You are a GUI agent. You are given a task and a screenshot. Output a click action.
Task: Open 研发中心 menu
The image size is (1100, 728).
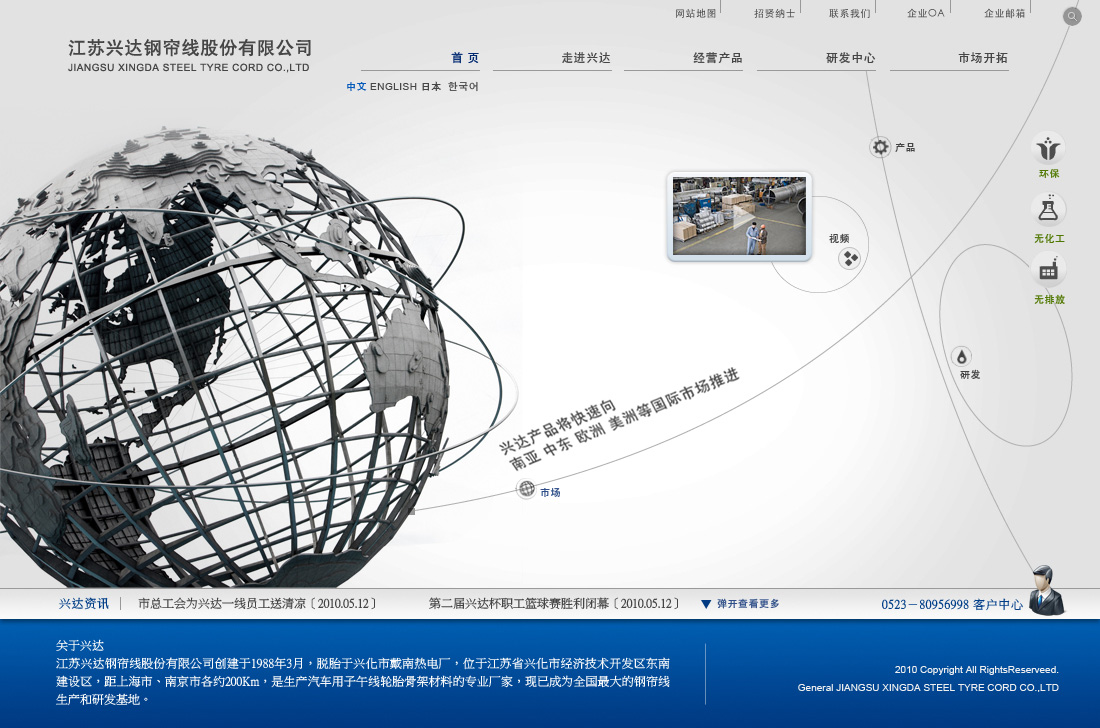click(x=850, y=58)
